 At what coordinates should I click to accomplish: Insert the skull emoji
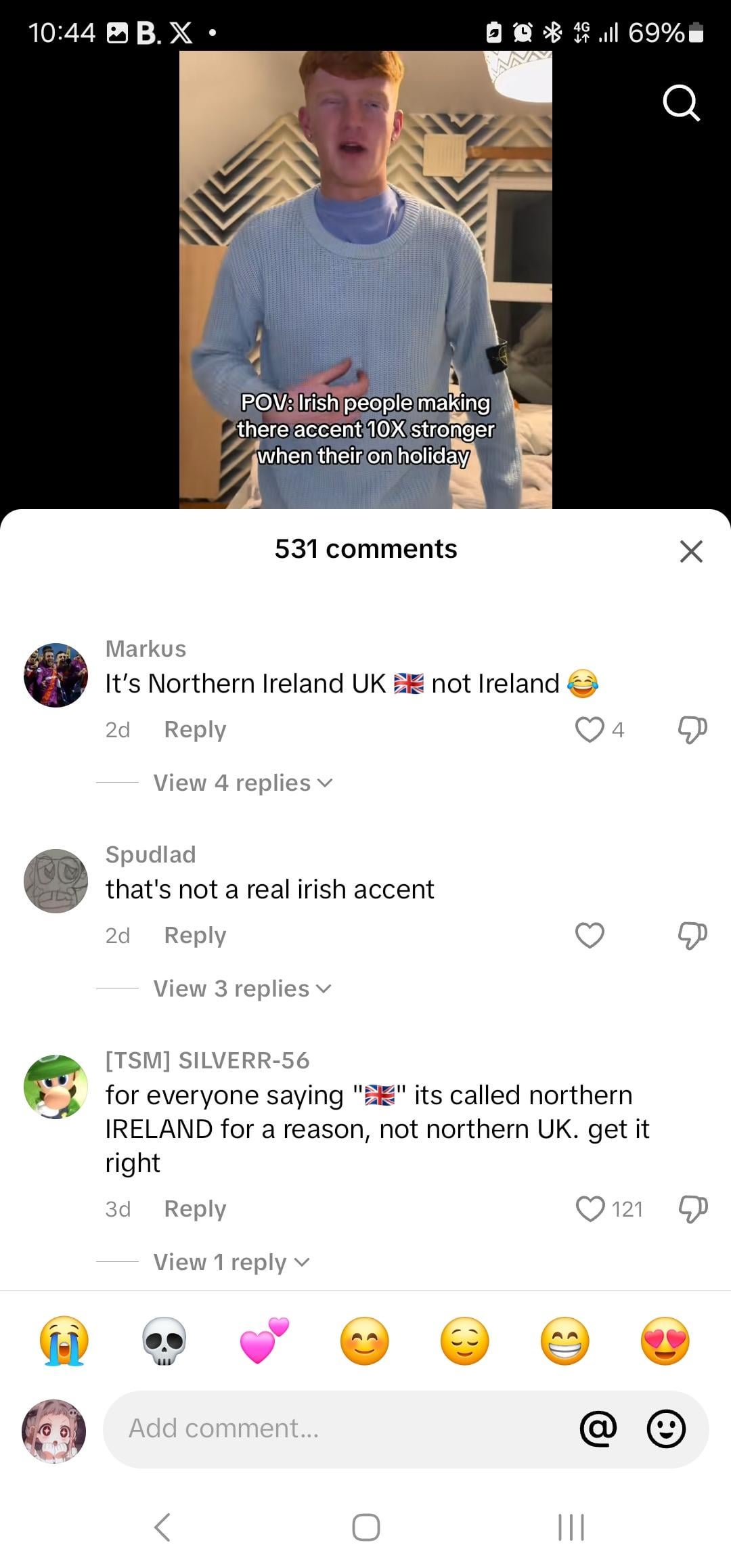[x=164, y=1341]
